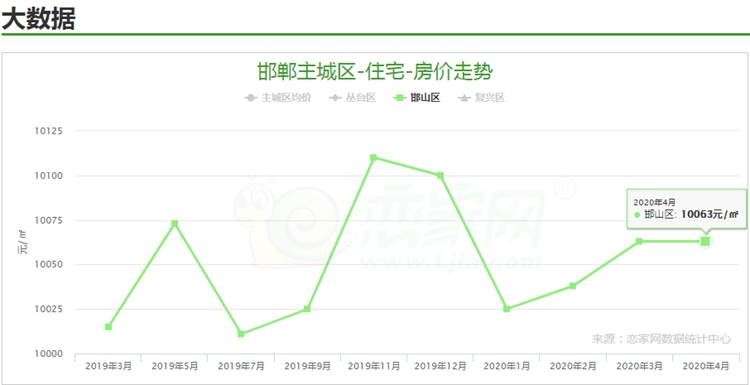Click the 2019年3月 data point marker

point(109,327)
